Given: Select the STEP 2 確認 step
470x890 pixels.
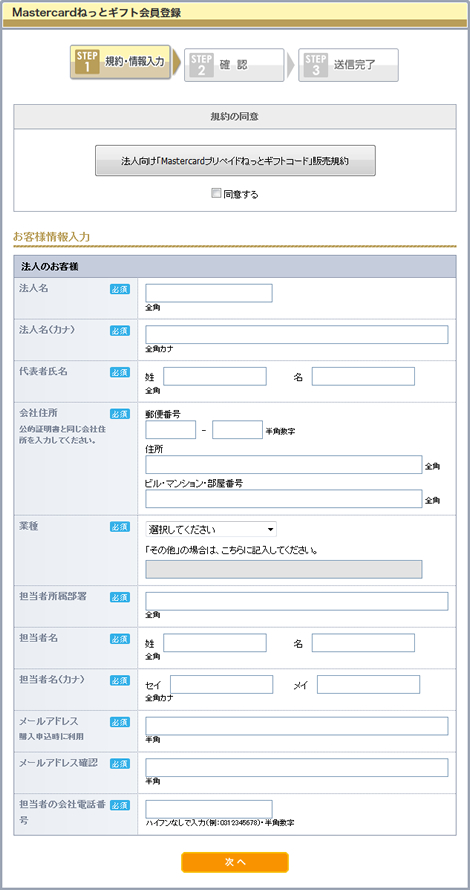Looking at the screenshot, I should coord(234,65).
